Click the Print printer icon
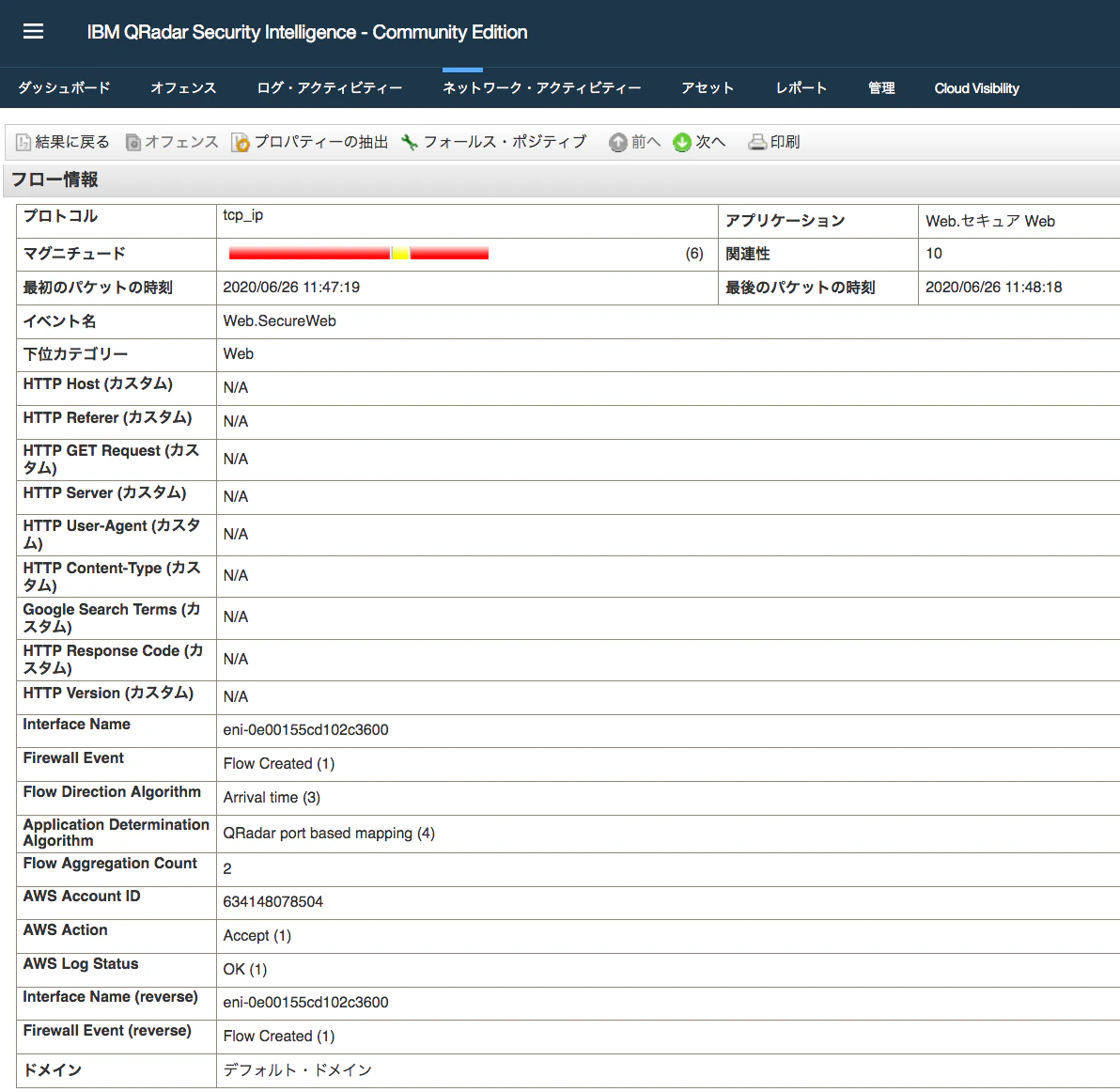 coord(757,142)
